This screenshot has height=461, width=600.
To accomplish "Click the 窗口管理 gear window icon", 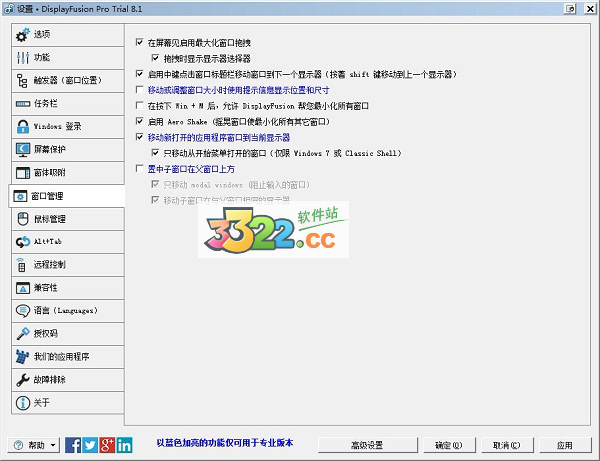I will [20, 196].
